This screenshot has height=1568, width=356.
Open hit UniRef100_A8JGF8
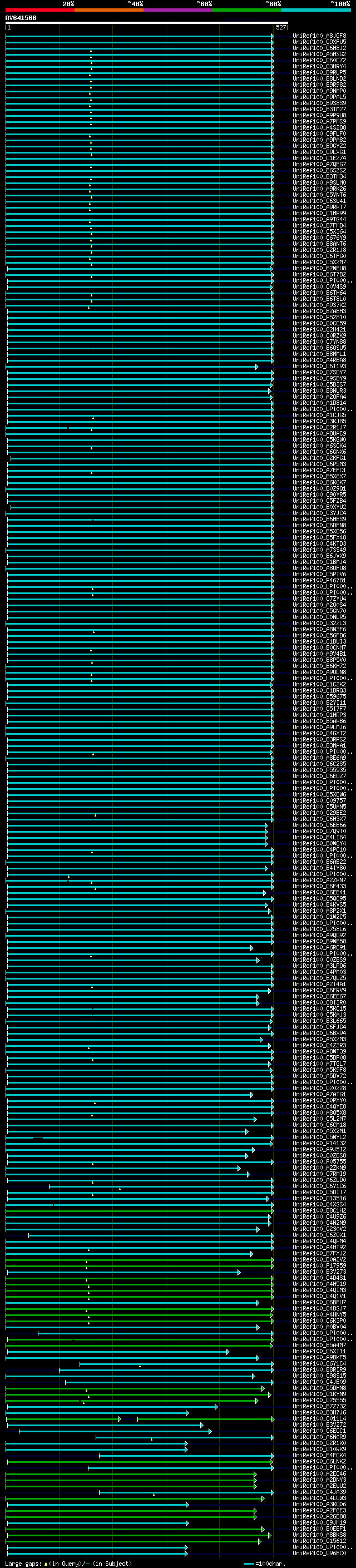pos(319,36)
